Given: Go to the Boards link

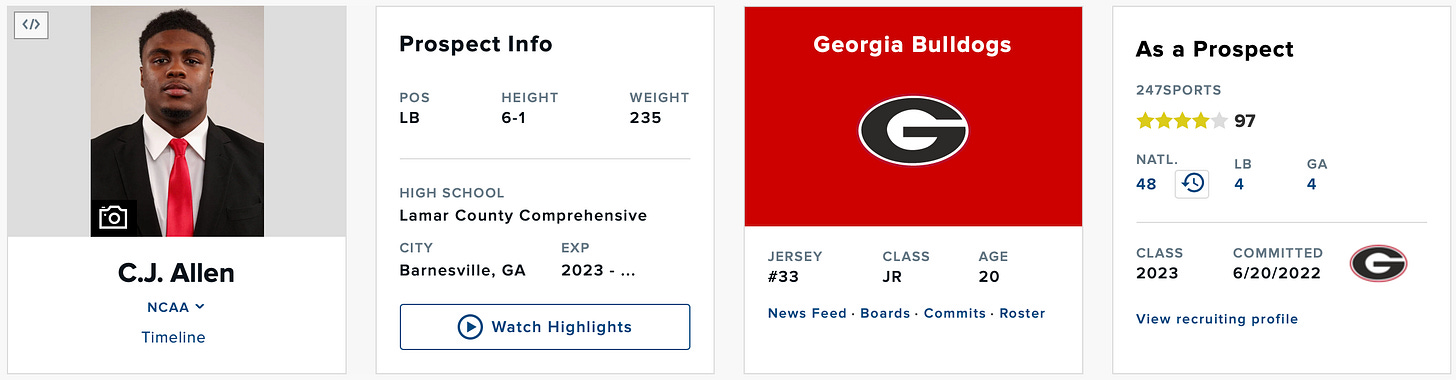Looking at the screenshot, I should (x=885, y=313).
